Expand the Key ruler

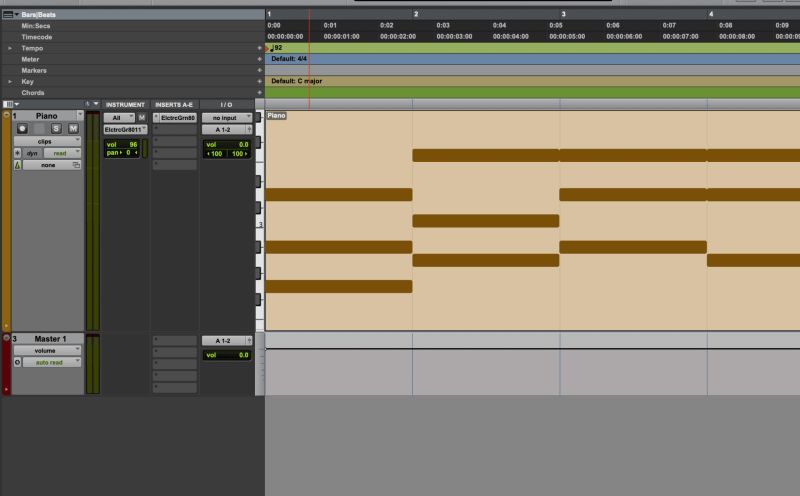[x=10, y=82]
